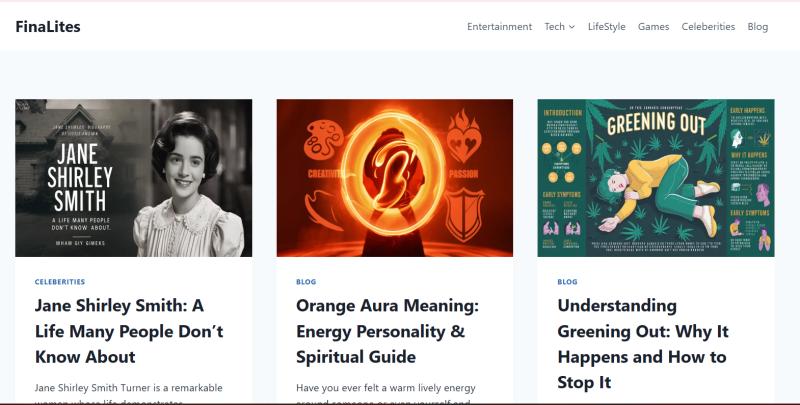Open Understanding Greening Out article title
The height and width of the screenshot is (405, 800).
pyautogui.click(x=641, y=344)
